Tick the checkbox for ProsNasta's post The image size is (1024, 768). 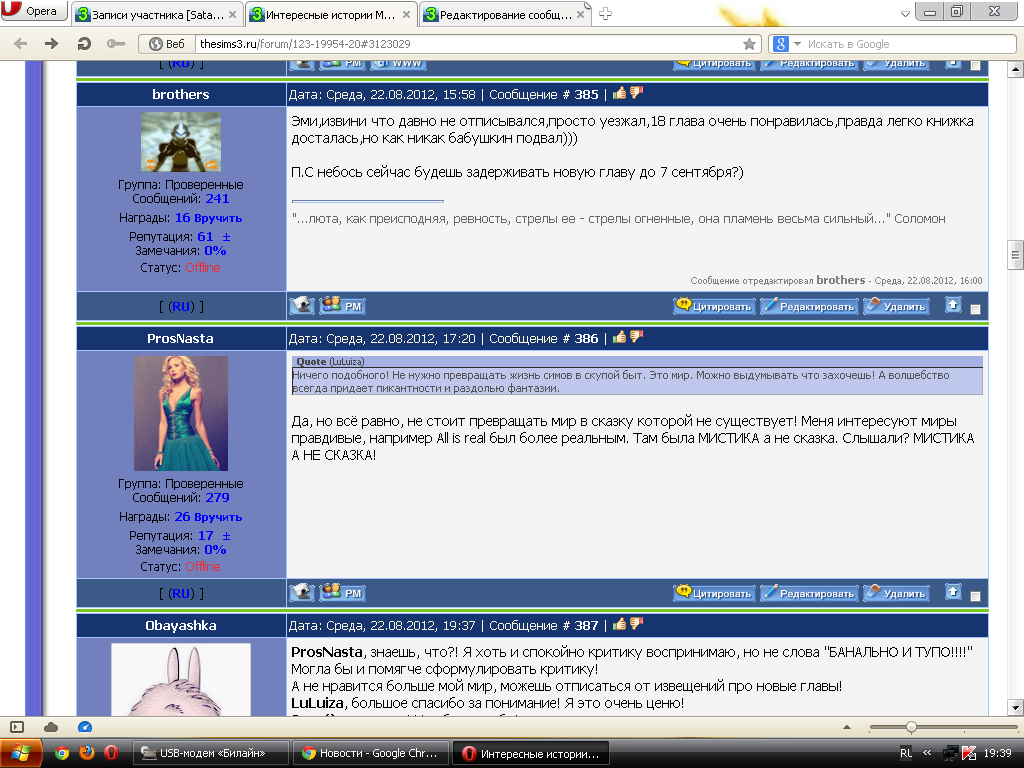[x=976, y=596]
